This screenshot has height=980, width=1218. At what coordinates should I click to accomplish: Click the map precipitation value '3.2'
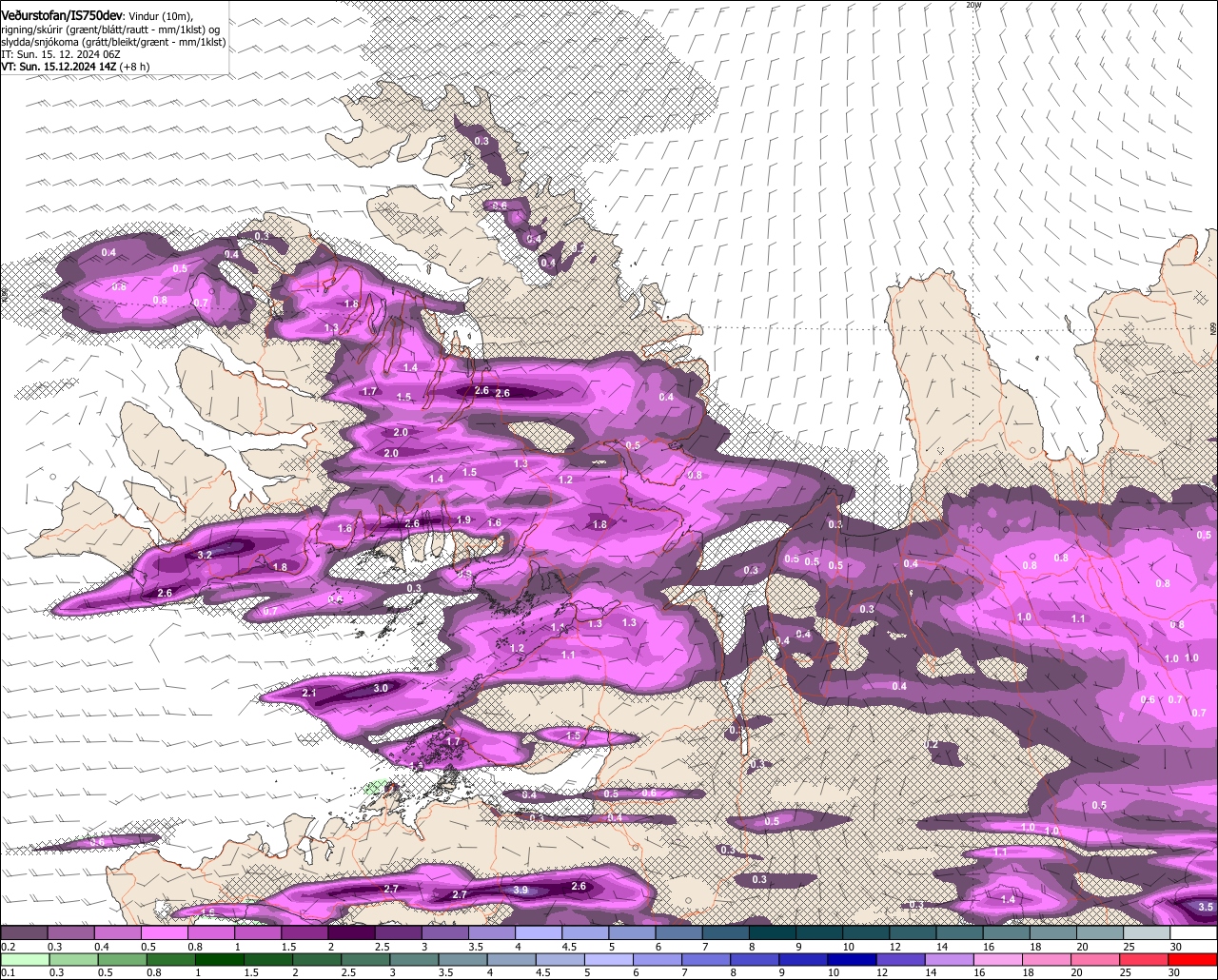pos(205,555)
